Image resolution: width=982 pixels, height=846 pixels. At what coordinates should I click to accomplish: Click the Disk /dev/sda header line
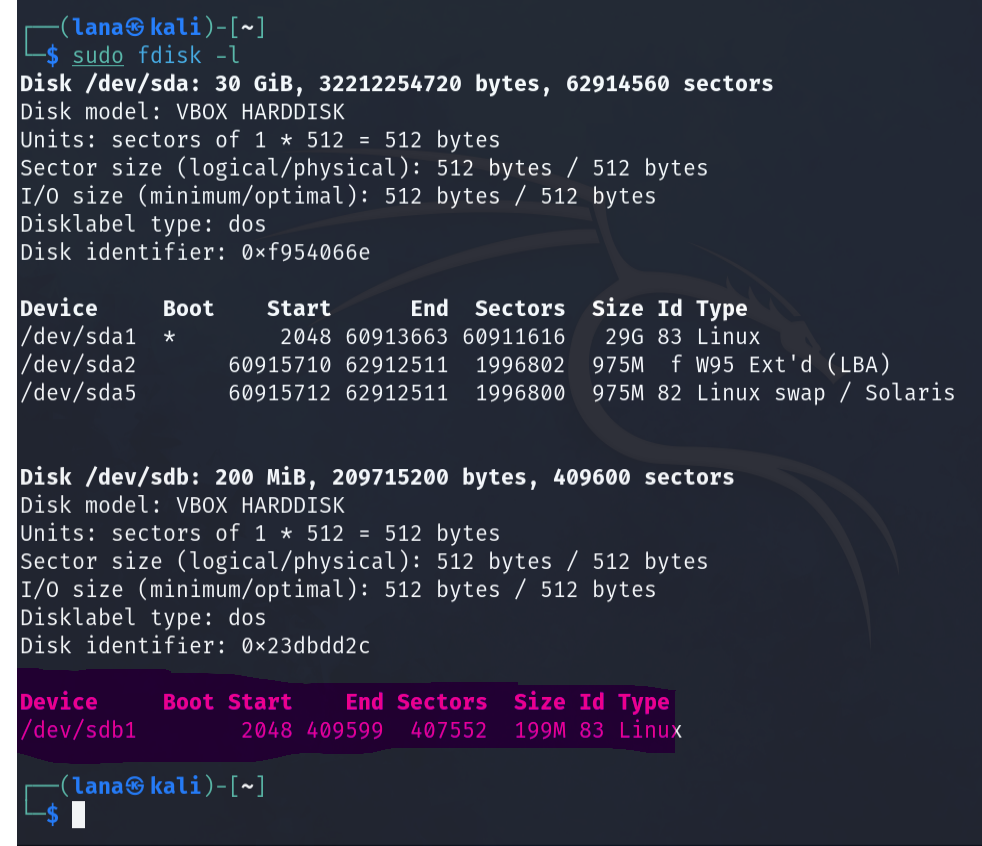point(396,83)
